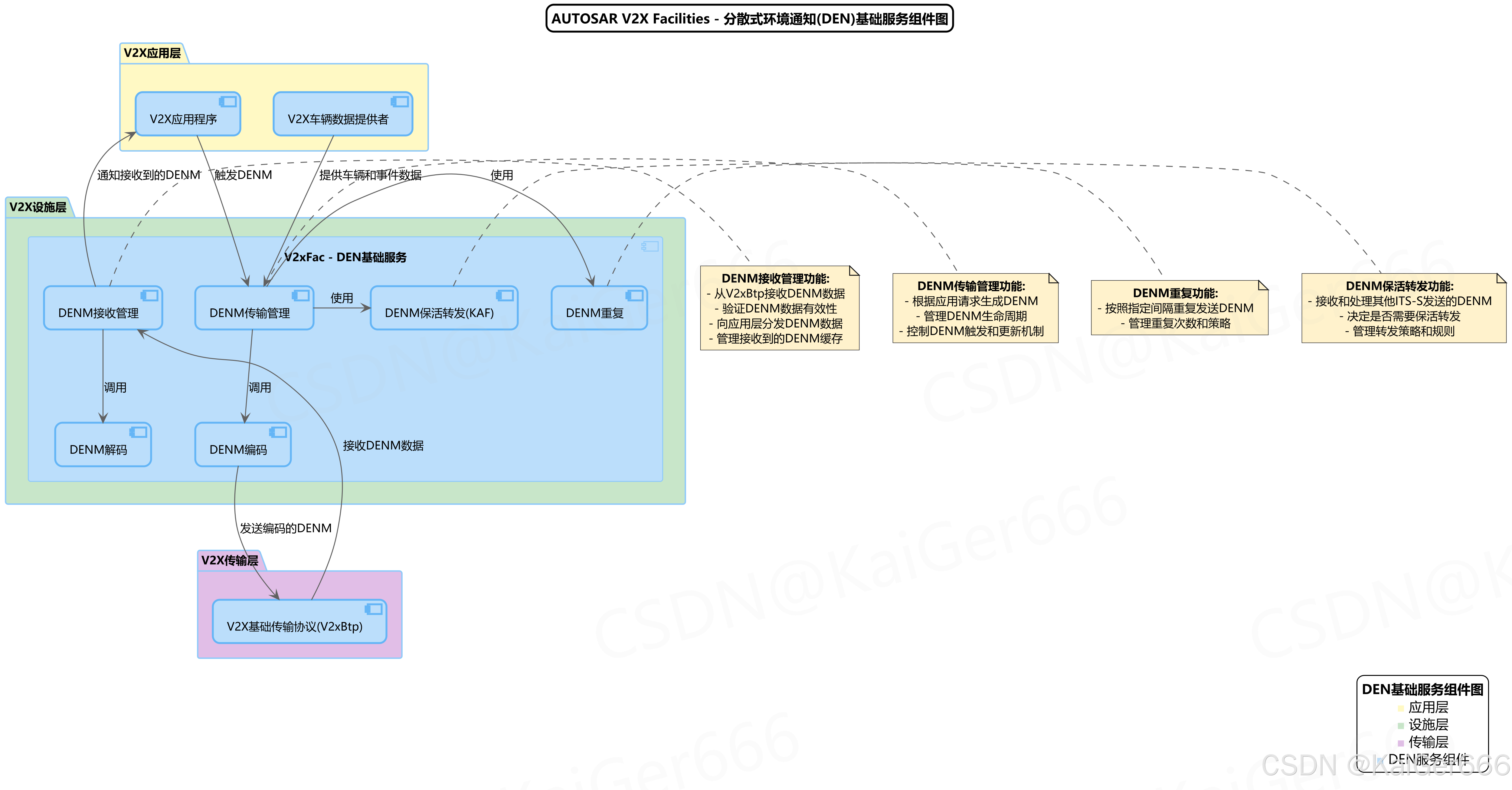Image resolution: width=1512 pixels, height=790 pixels.
Task: Click the DENM重复 label
Action: [x=594, y=313]
